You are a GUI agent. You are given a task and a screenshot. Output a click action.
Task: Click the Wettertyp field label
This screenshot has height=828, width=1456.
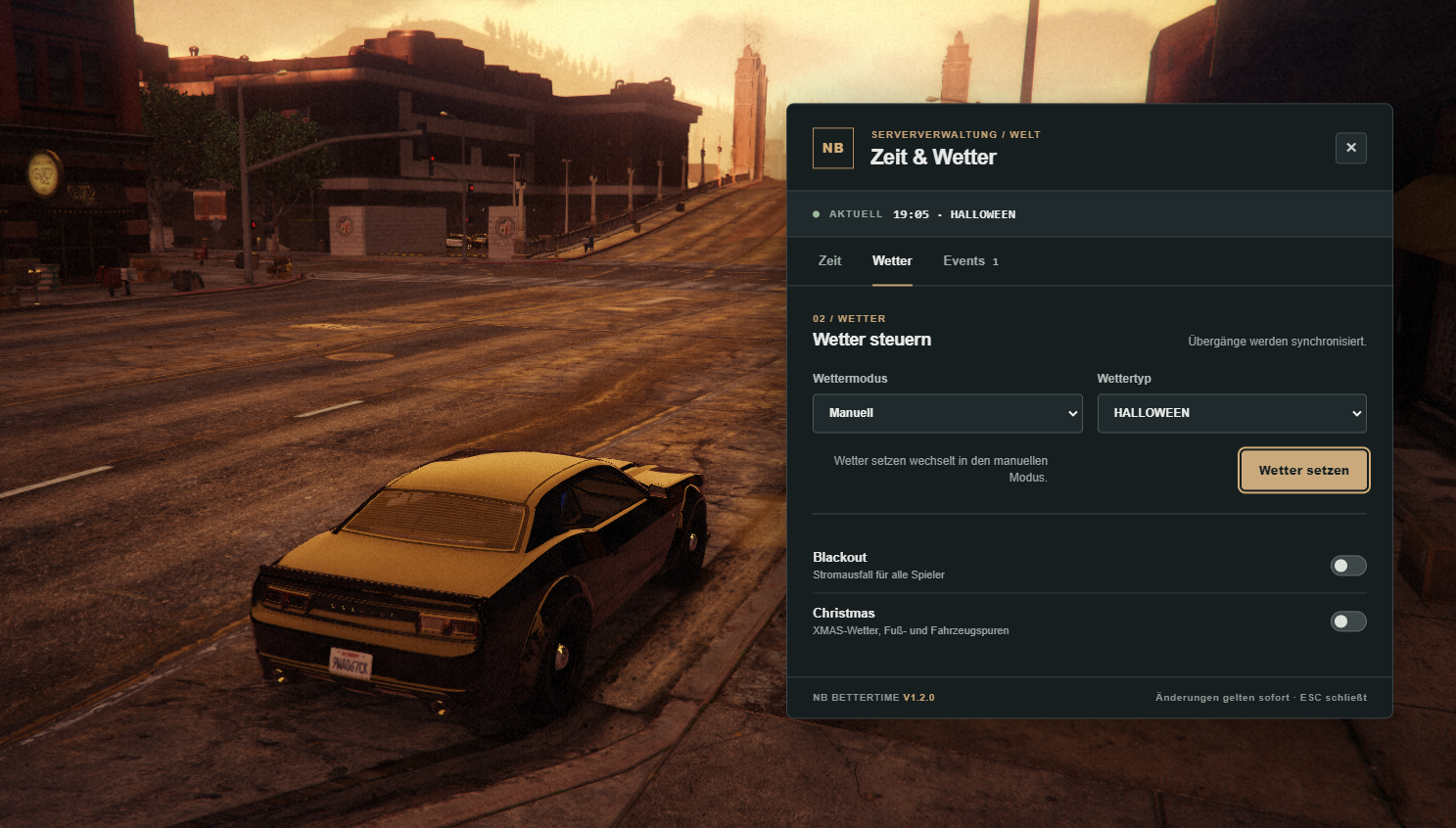coord(1124,379)
